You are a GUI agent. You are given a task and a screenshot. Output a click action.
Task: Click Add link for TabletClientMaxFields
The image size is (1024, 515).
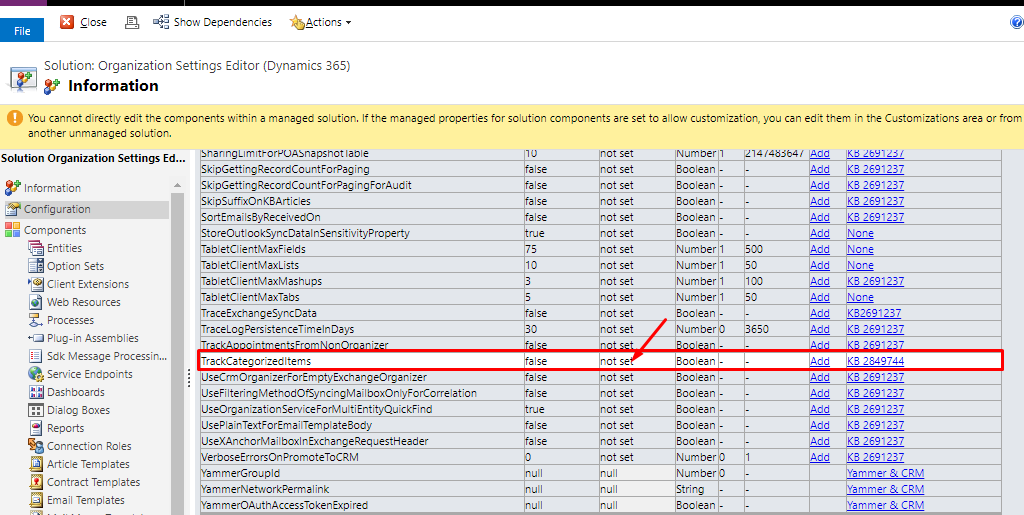[820, 249]
